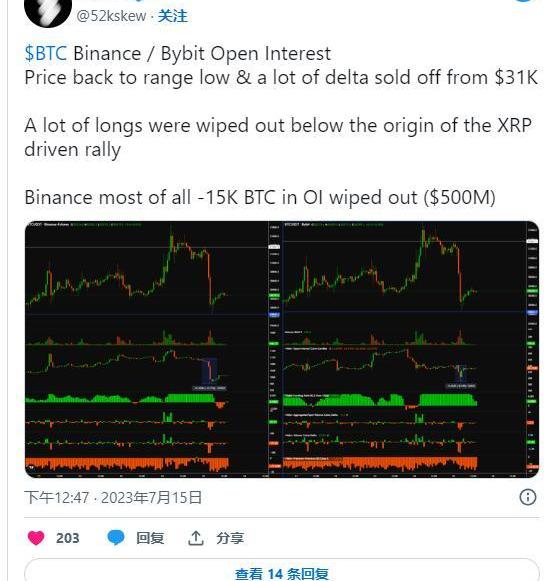Open the right Bybit chart panel
Viewport: 554px width, 581px height.
405,349
